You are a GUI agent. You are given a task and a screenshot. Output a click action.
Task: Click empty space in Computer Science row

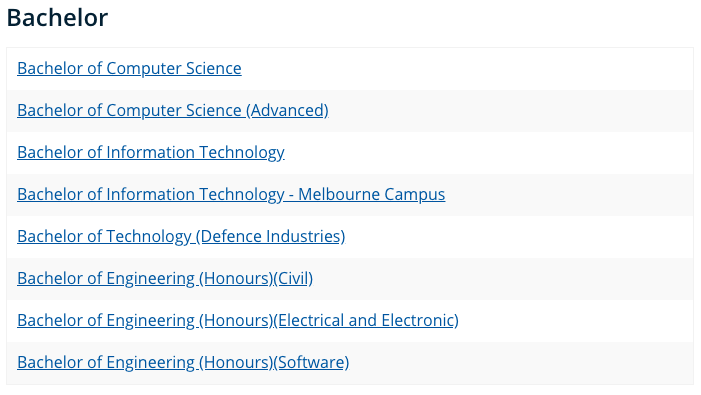465,69
